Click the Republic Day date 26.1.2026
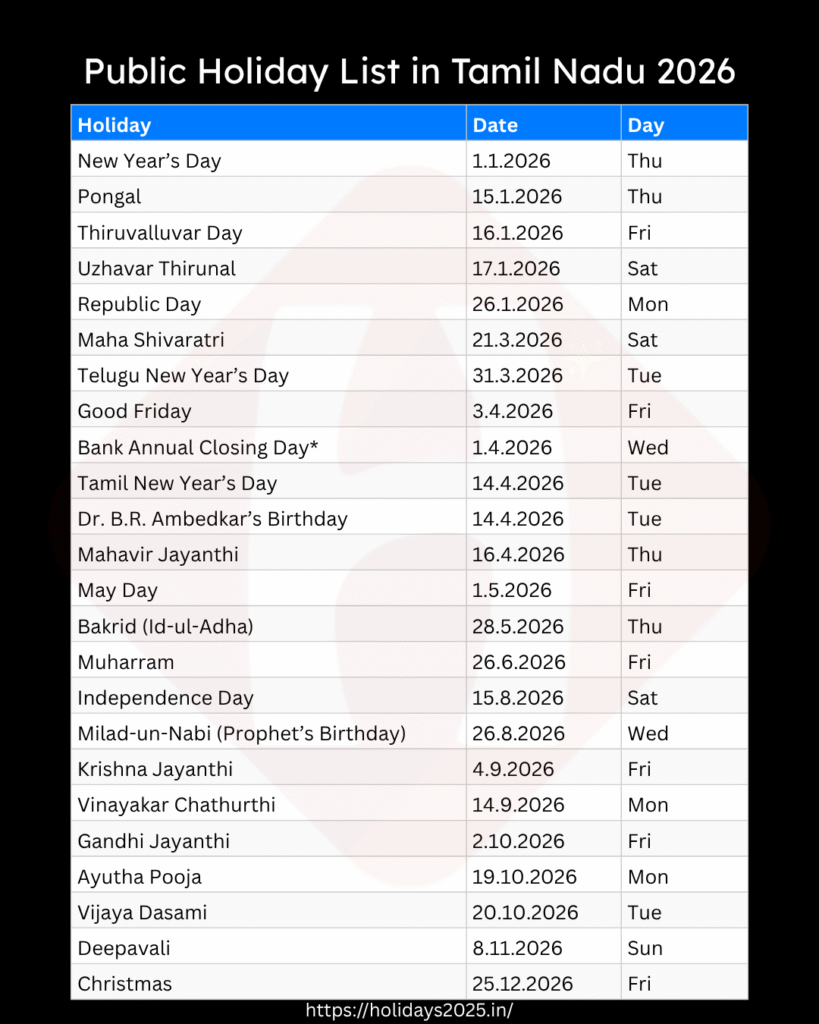819x1024 pixels. 518,305
